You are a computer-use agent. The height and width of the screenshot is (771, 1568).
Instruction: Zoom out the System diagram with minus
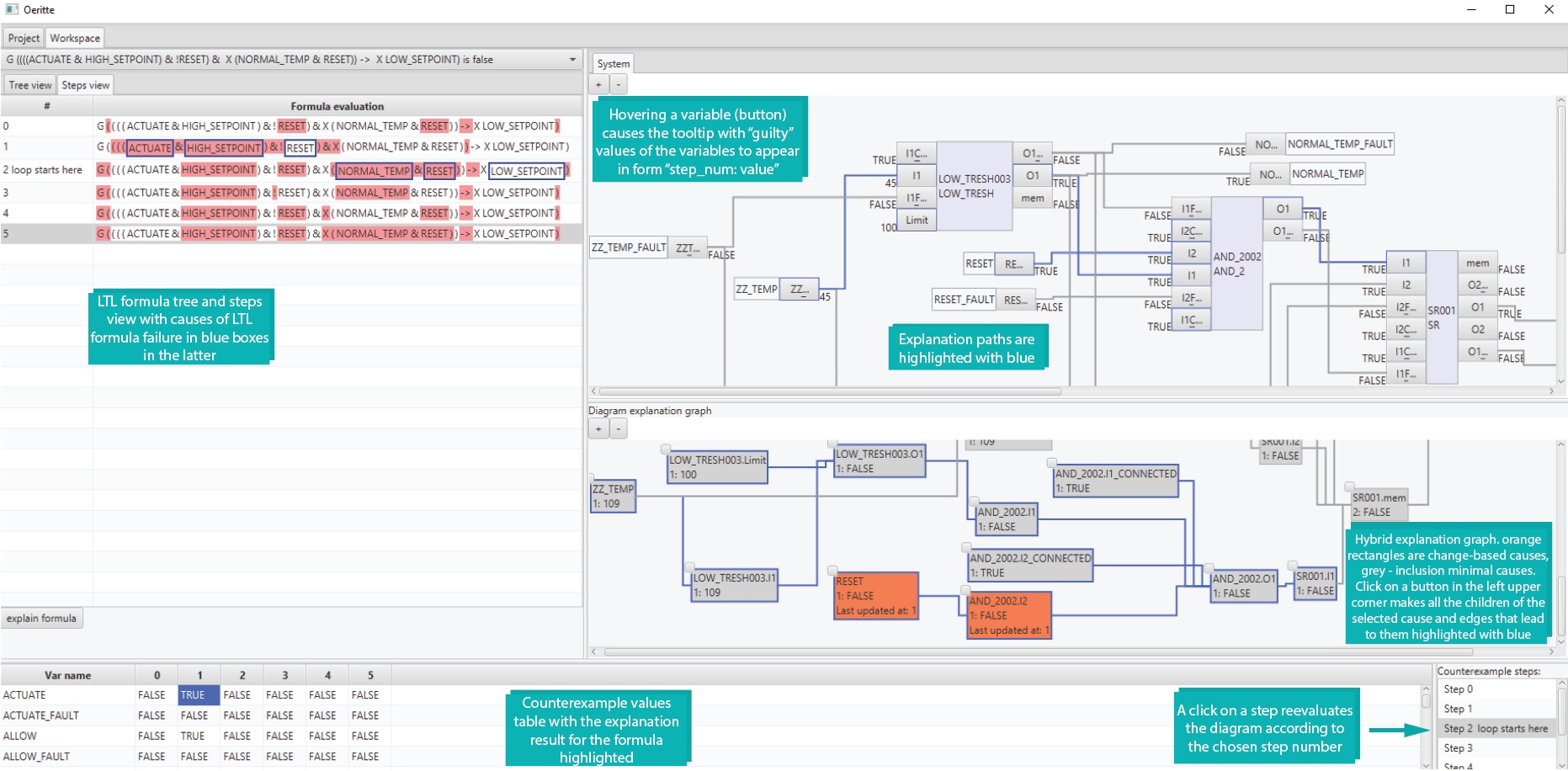pyautogui.click(x=619, y=84)
